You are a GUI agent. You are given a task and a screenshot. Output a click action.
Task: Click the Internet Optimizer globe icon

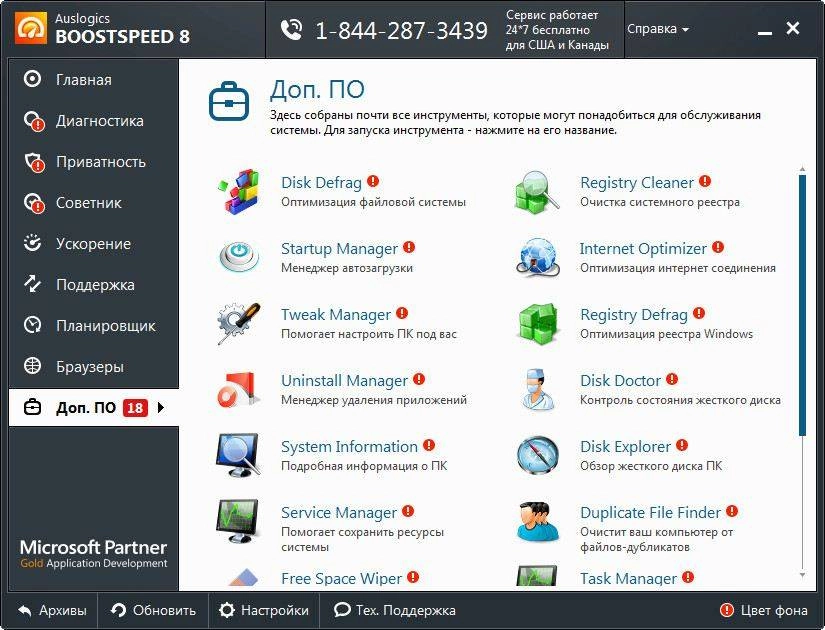point(537,257)
